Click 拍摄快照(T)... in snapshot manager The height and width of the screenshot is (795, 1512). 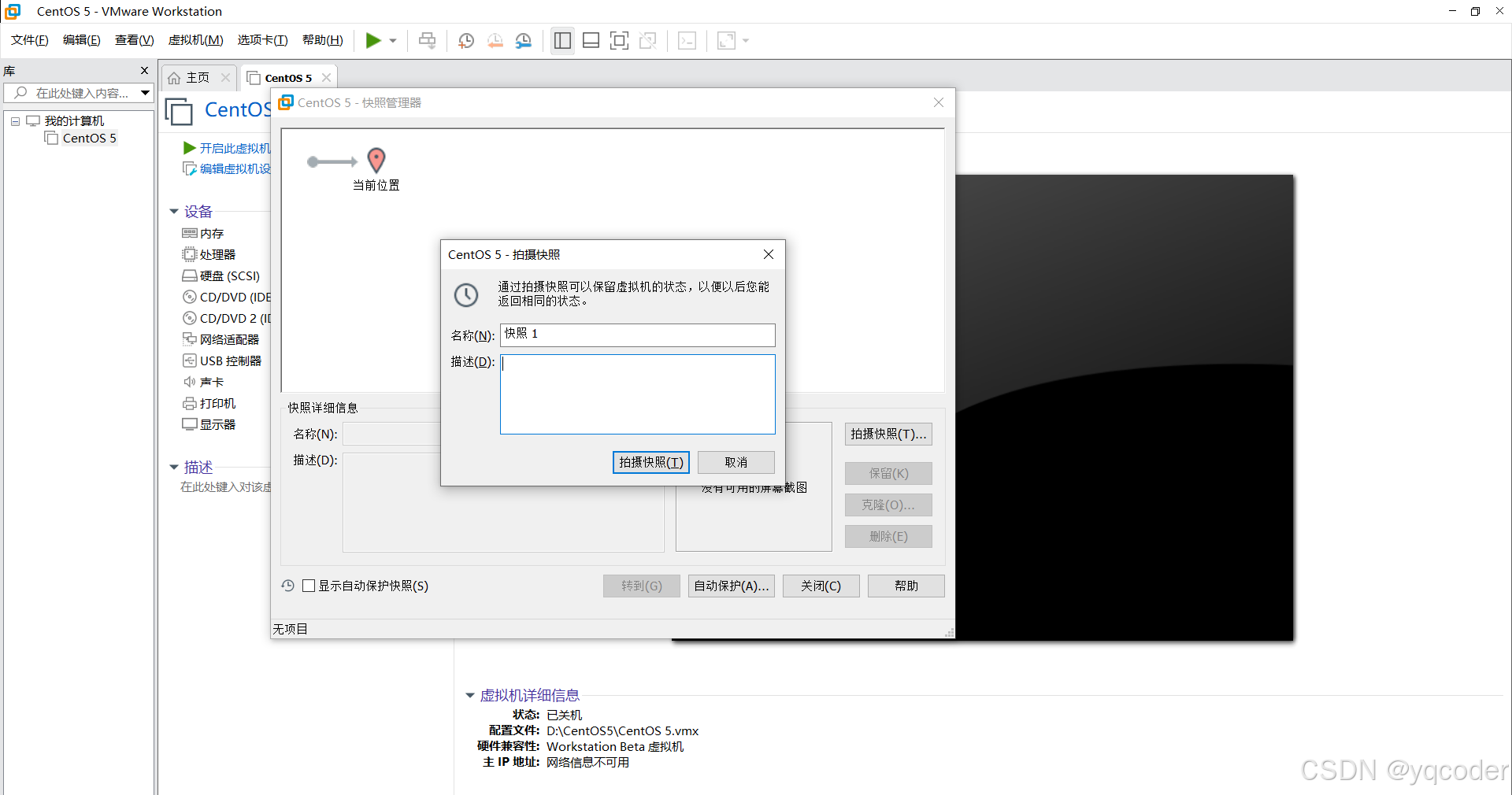point(888,434)
